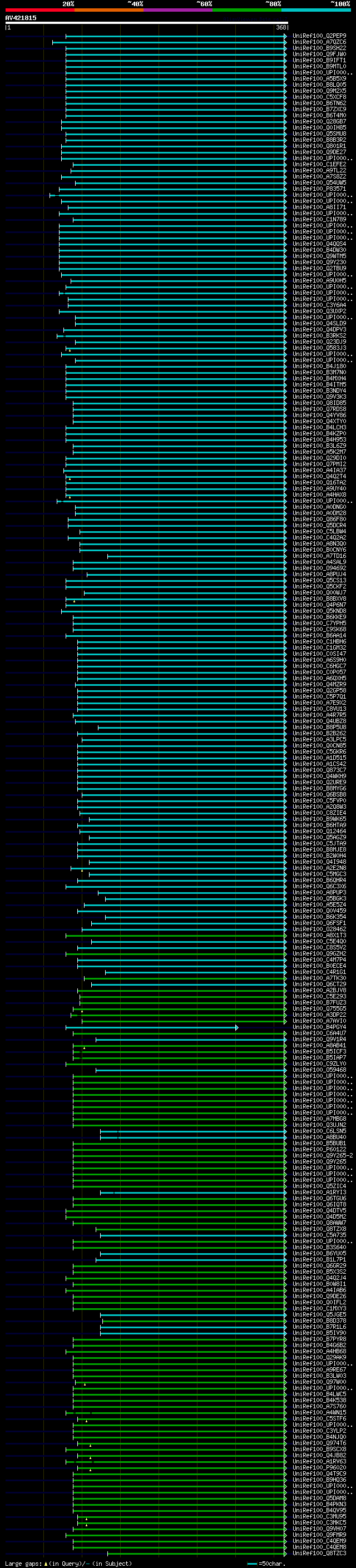
Task: Select the UniRef100_B4QV95 label
Action: coord(319,1511)
